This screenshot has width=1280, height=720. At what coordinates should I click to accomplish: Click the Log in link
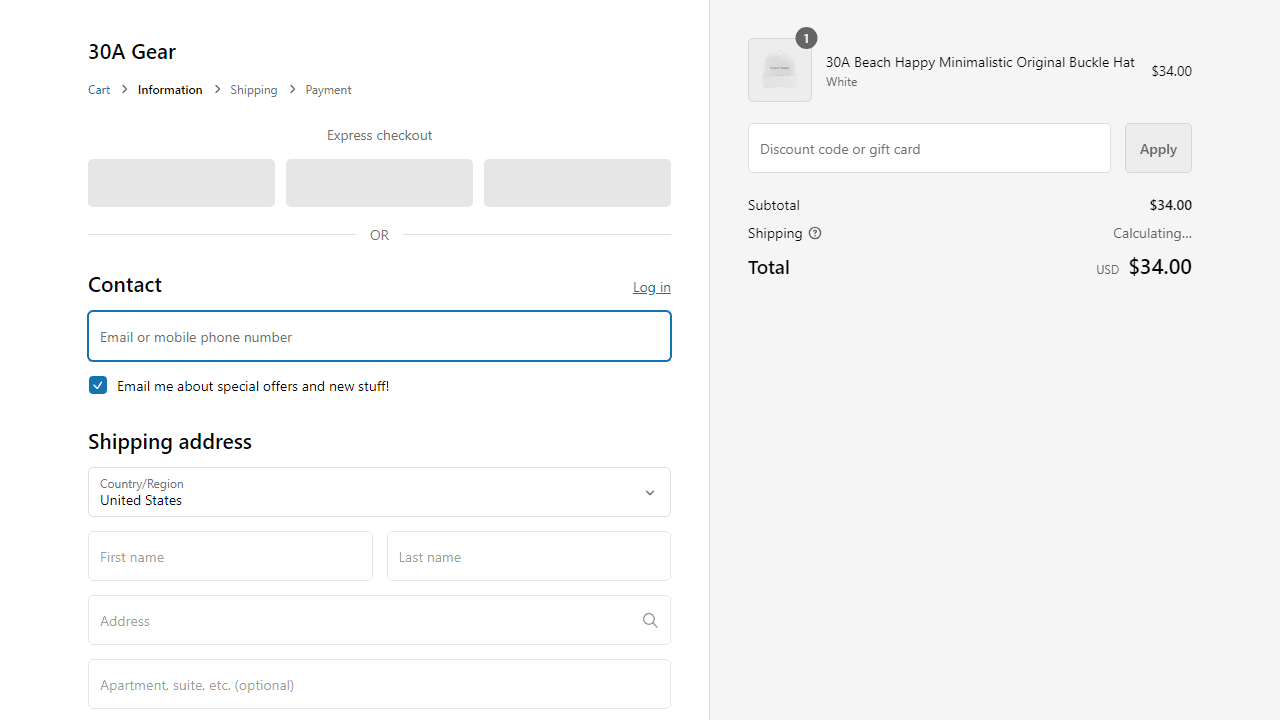coord(652,287)
